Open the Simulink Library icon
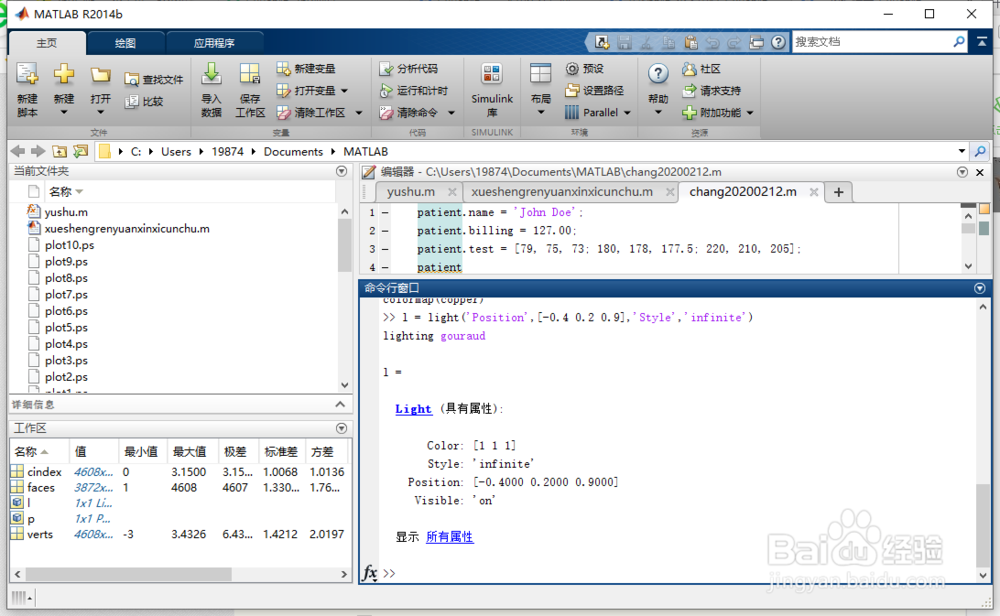The width and height of the screenshot is (1000, 616). [492, 75]
